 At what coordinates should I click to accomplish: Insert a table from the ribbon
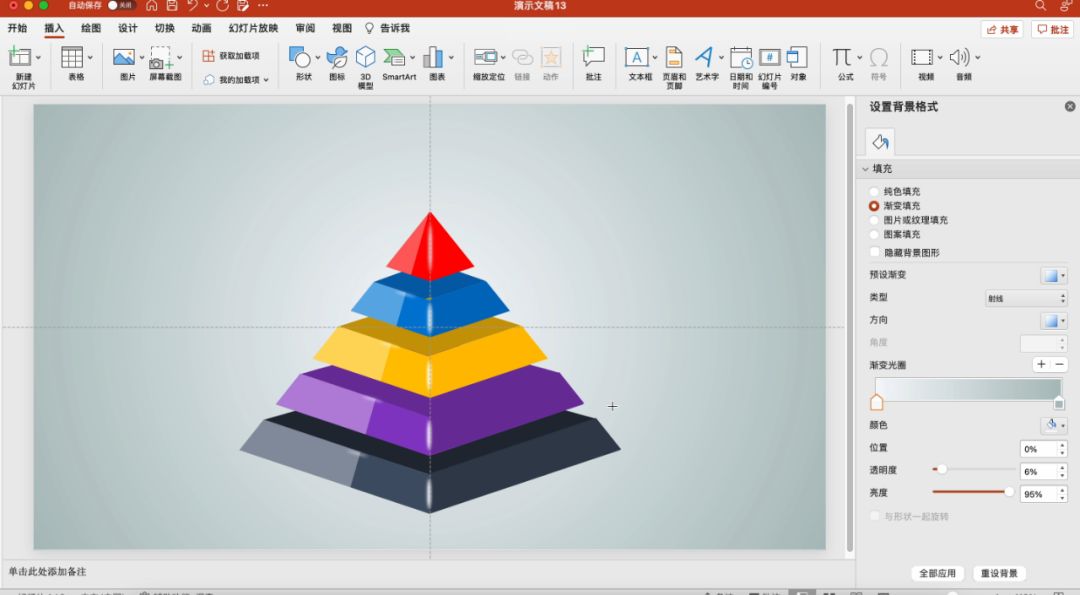(x=73, y=59)
